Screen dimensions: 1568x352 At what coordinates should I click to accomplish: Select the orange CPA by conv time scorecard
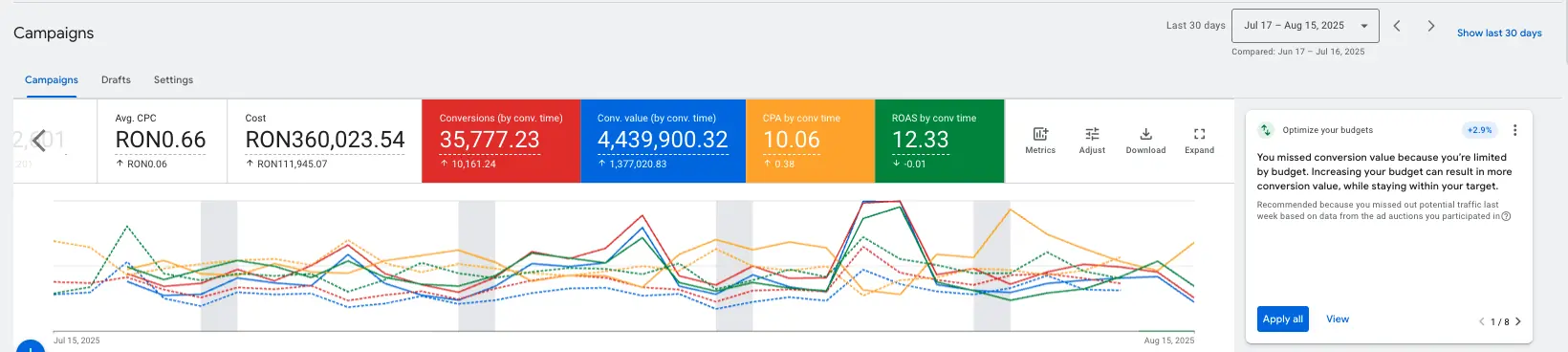(810, 141)
